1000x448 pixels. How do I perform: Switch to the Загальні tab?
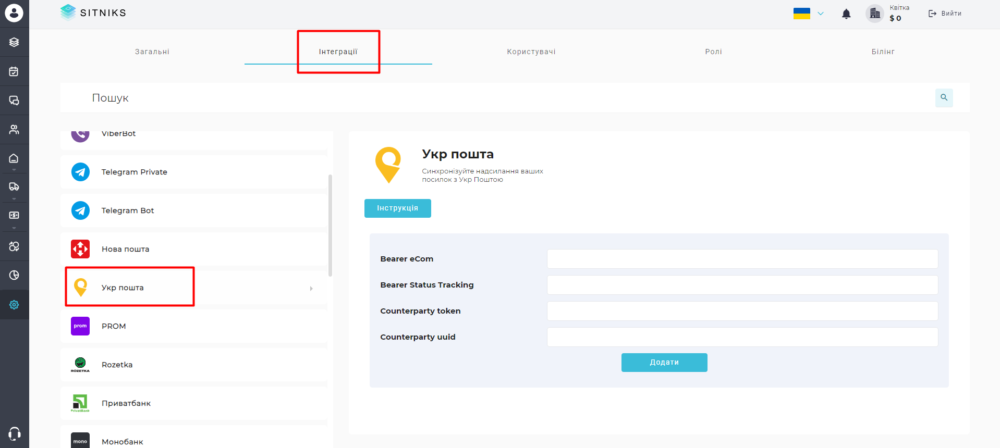[152, 51]
